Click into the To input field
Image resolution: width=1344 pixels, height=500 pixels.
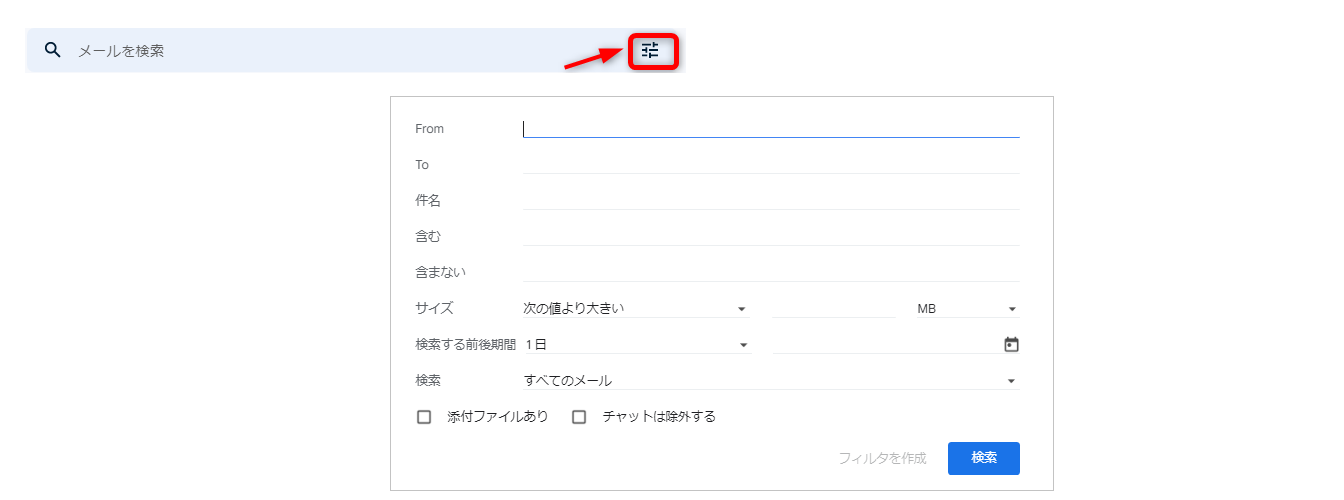point(770,164)
